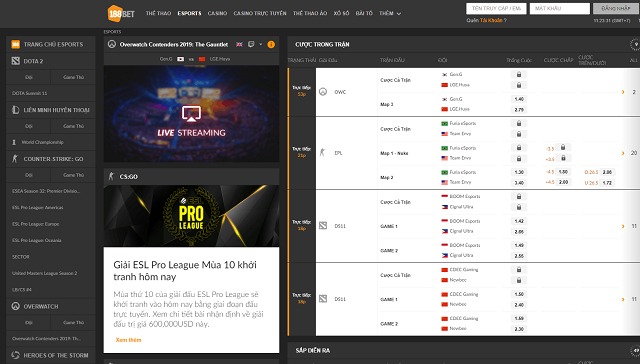
Task: Click the Xem thêm link
Action: click(128, 340)
